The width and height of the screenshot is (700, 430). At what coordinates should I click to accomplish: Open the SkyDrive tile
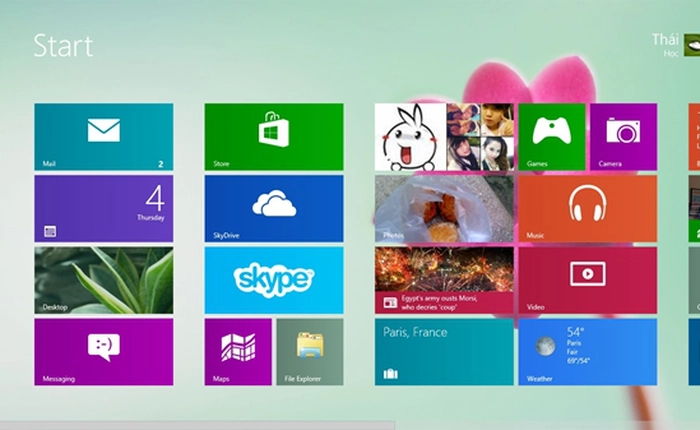[274, 209]
